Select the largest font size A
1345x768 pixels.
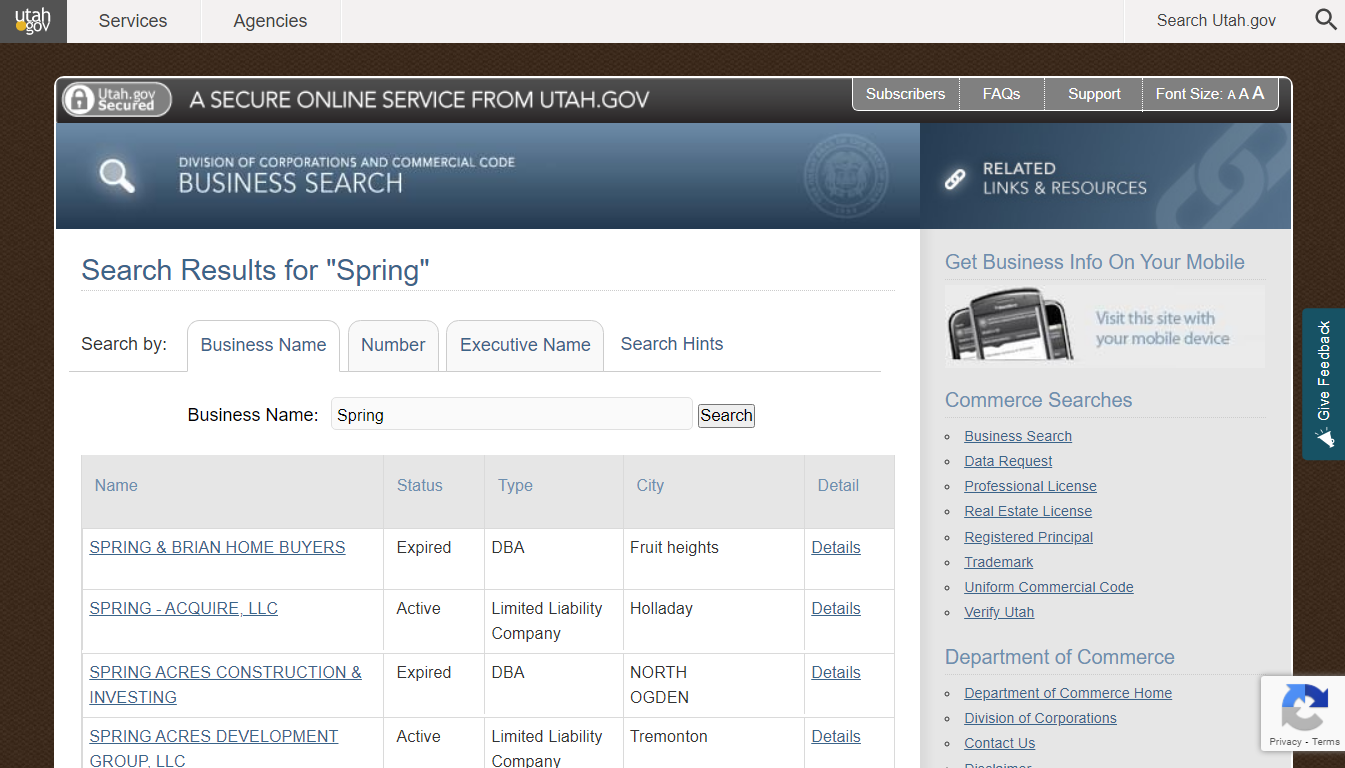[x=1258, y=93]
